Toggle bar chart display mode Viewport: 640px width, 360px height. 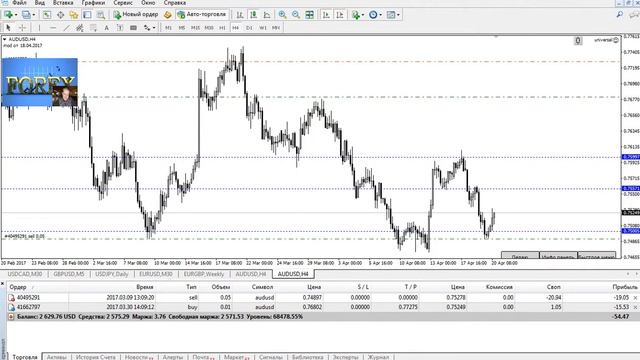[240, 15]
